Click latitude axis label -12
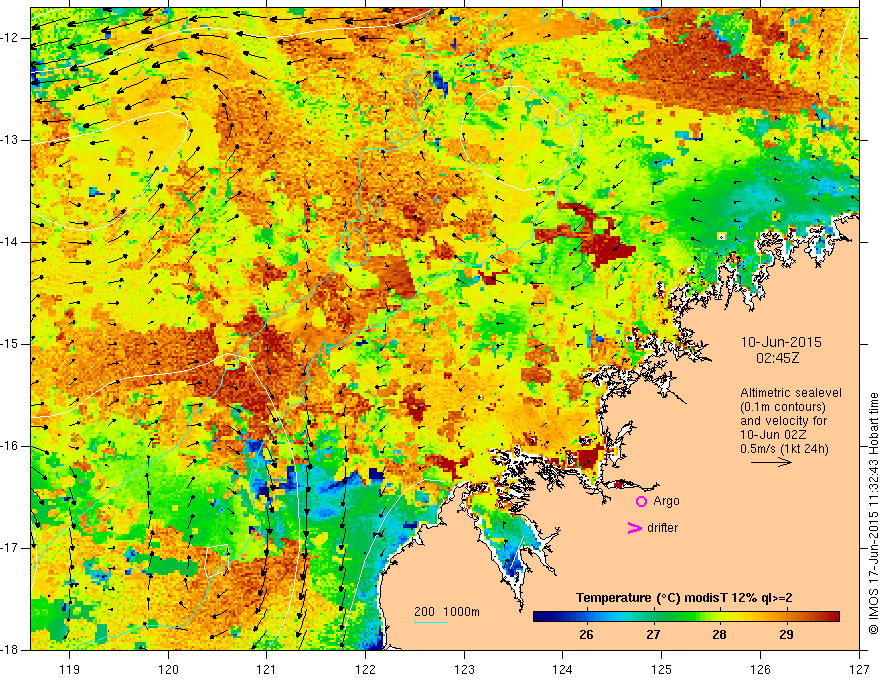Viewport: 880px width, 680px height. coord(10,38)
